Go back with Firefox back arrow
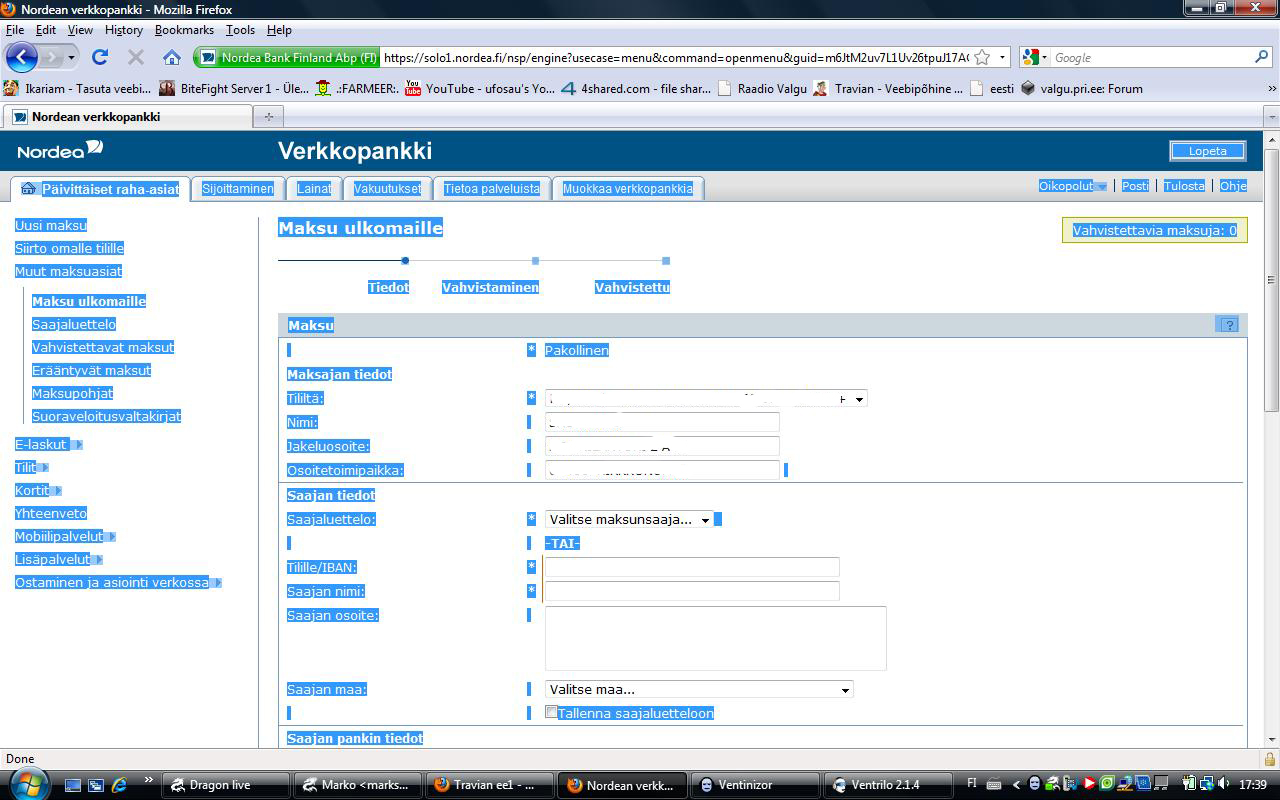This screenshot has height=800, width=1280. (23, 57)
